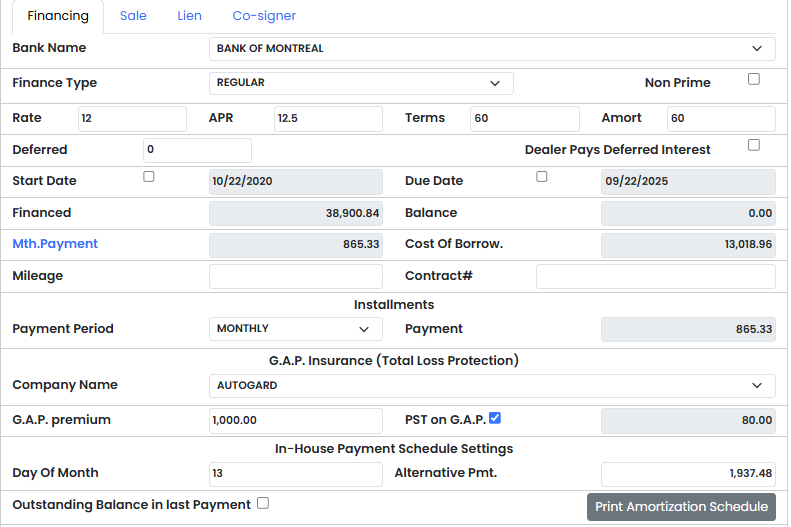The width and height of the screenshot is (791, 527).
Task: Focus the Day Of Month input
Action: (296, 474)
